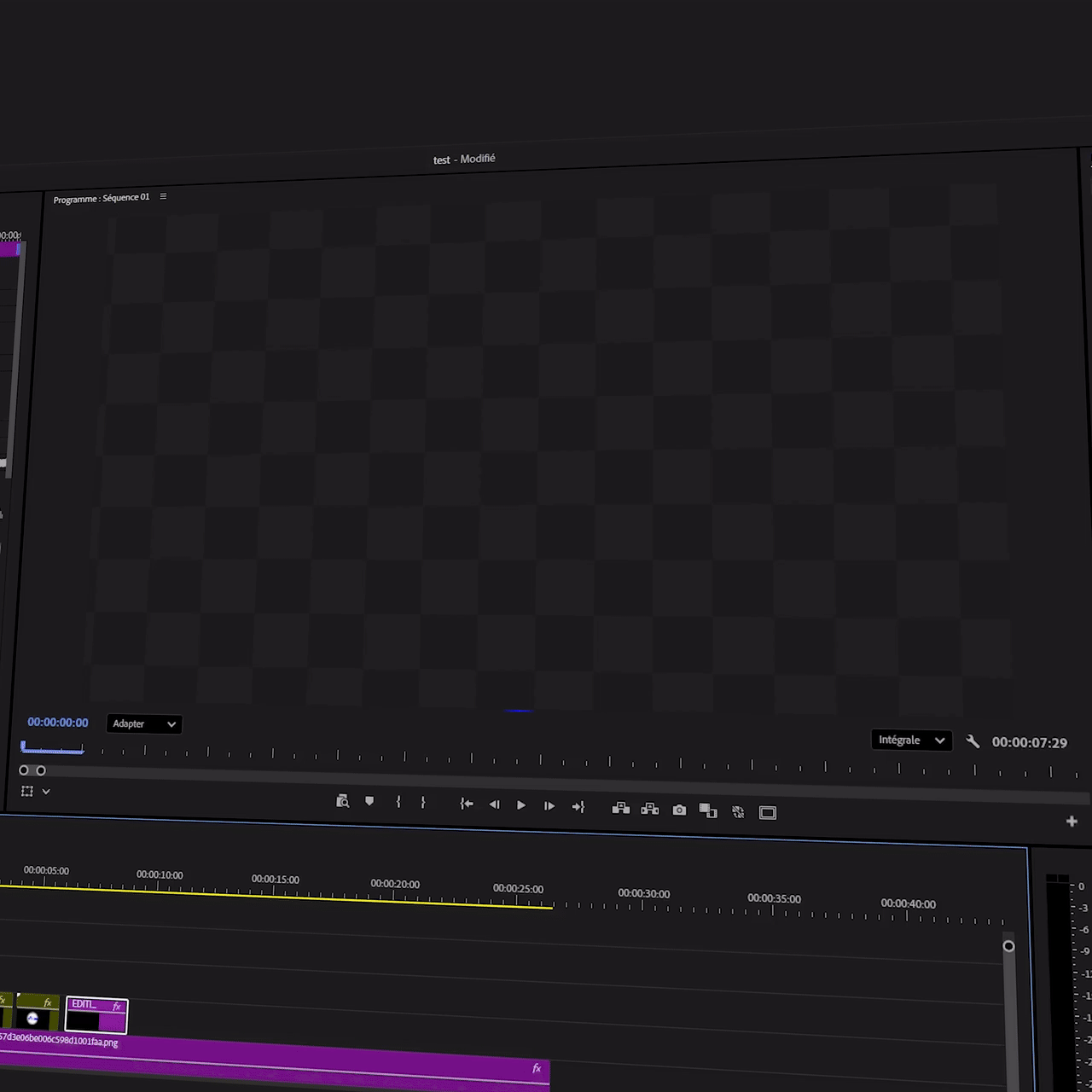This screenshot has width=1092, height=1092.
Task: Click the Lift button icon
Action: click(x=621, y=809)
